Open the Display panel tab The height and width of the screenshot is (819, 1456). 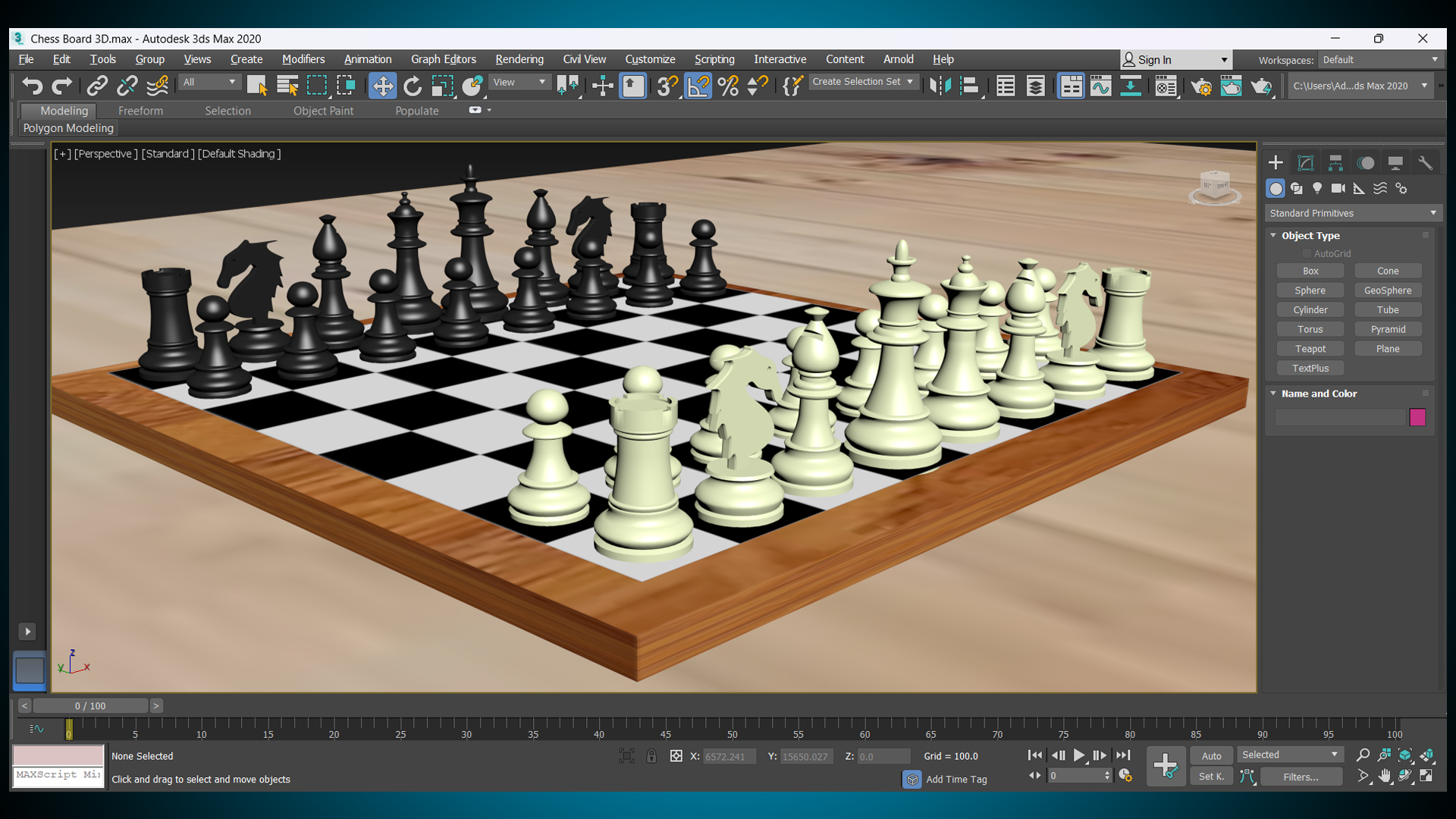coord(1395,162)
